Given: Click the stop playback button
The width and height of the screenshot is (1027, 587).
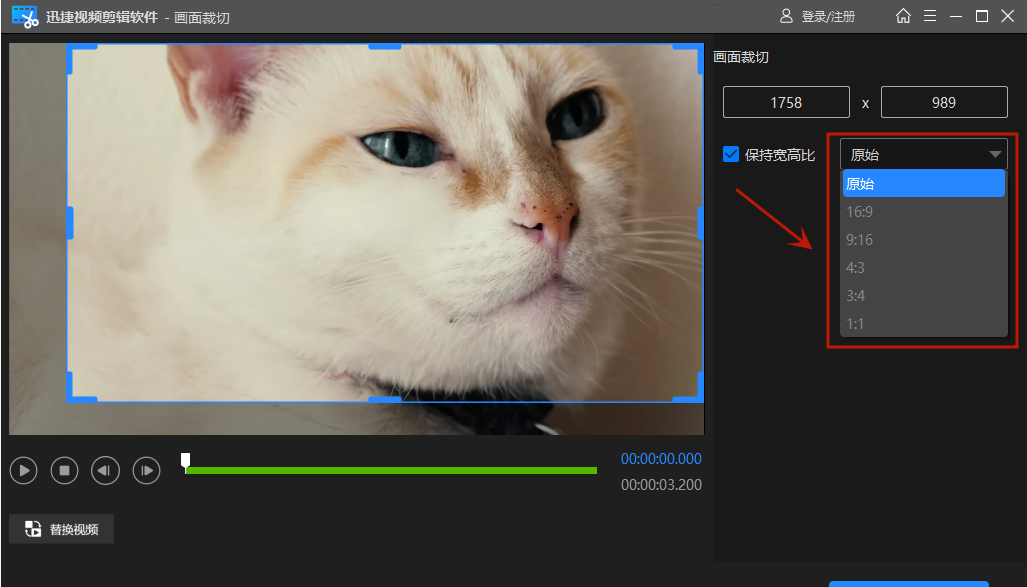Looking at the screenshot, I should [64, 470].
